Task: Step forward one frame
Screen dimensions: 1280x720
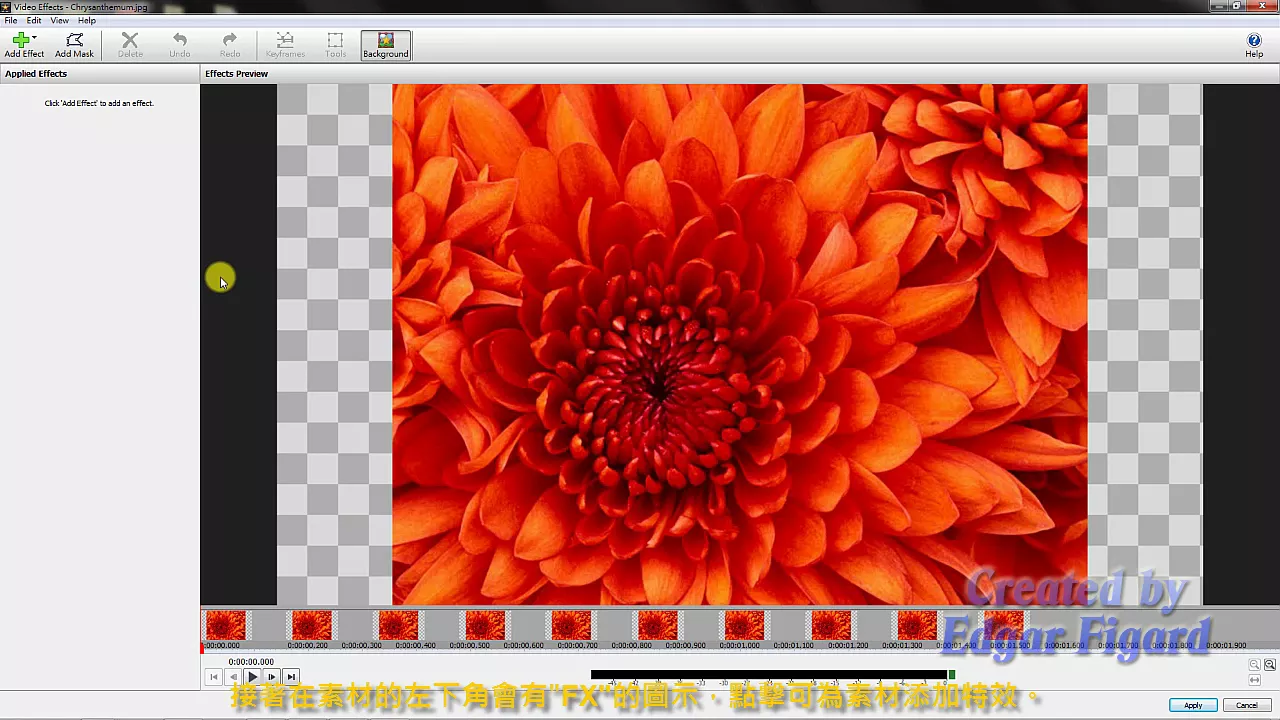Action: (271, 677)
